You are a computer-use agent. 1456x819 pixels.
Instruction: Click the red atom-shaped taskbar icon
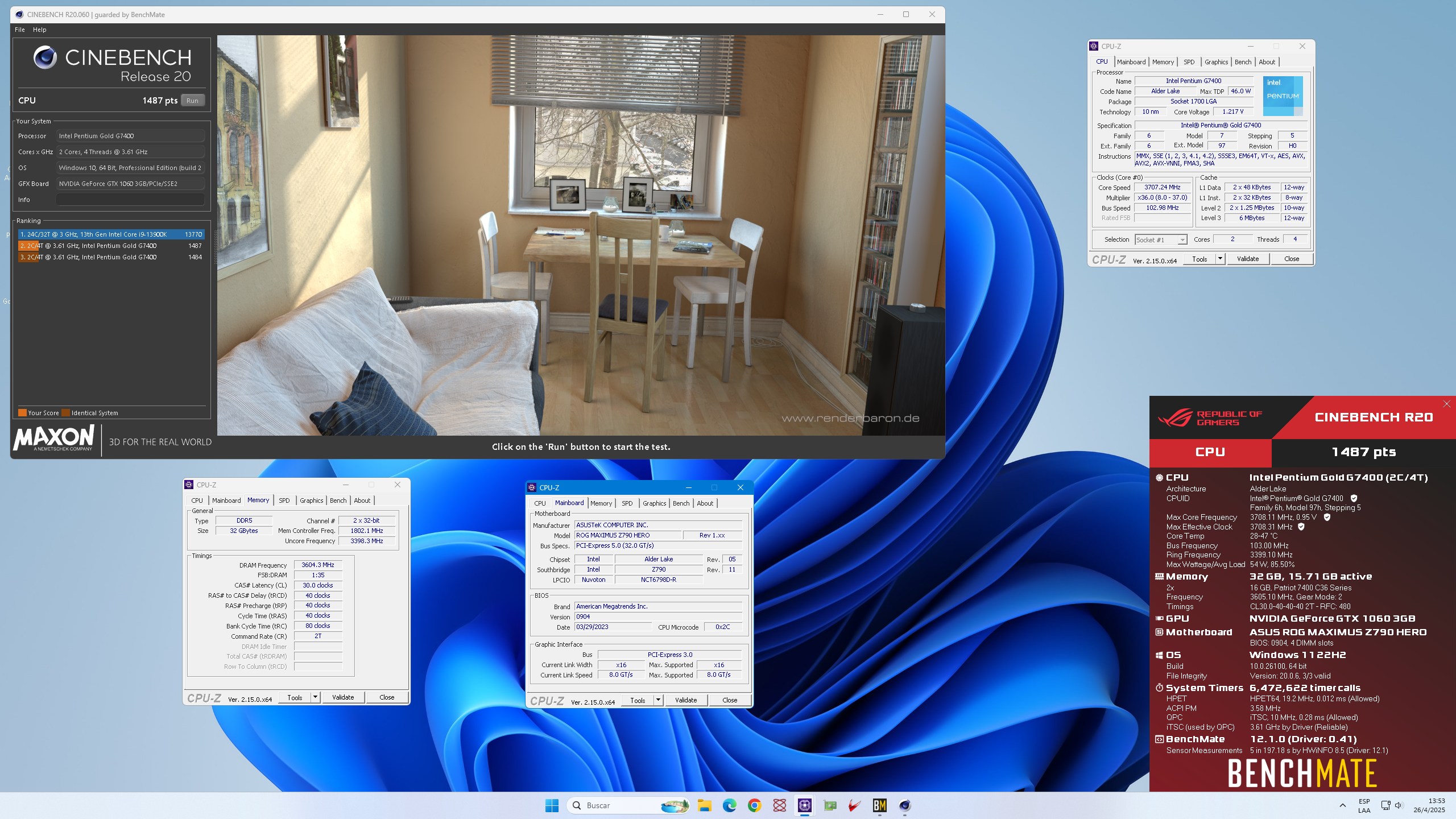[x=780, y=805]
